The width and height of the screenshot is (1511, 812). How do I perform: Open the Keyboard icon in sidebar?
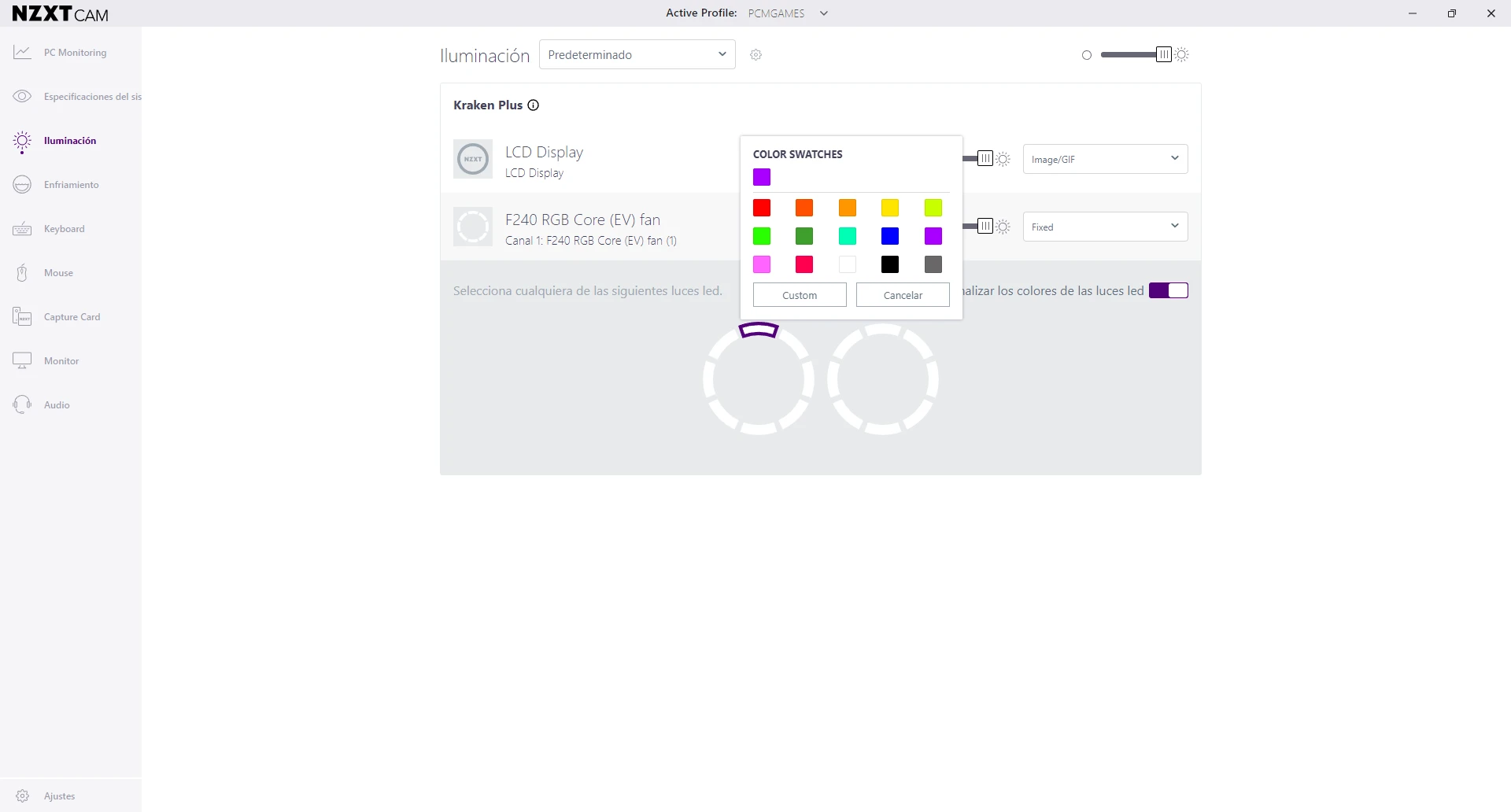pos(22,229)
